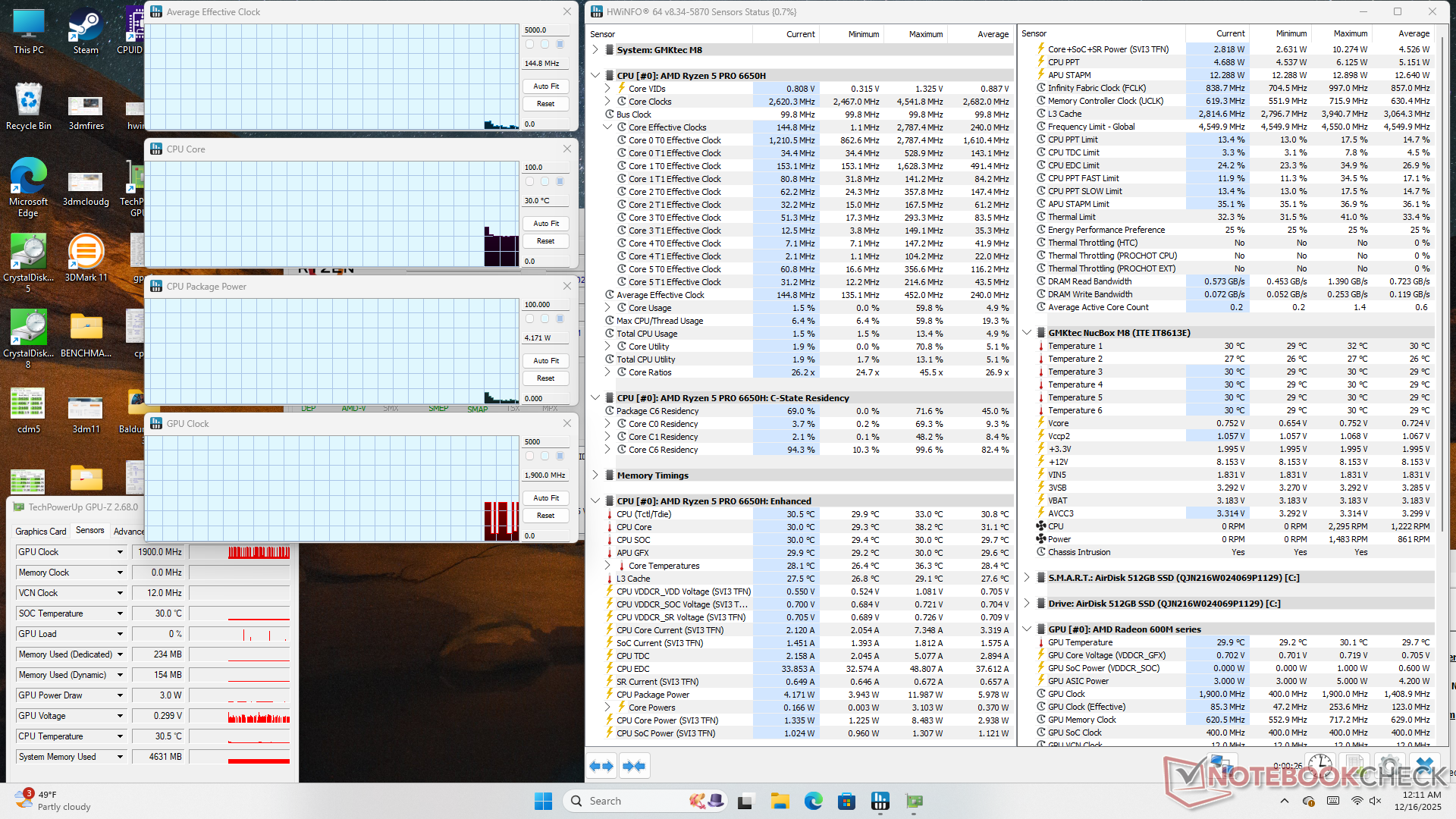
Task: Expand the Memory Timings section
Action: click(x=595, y=475)
